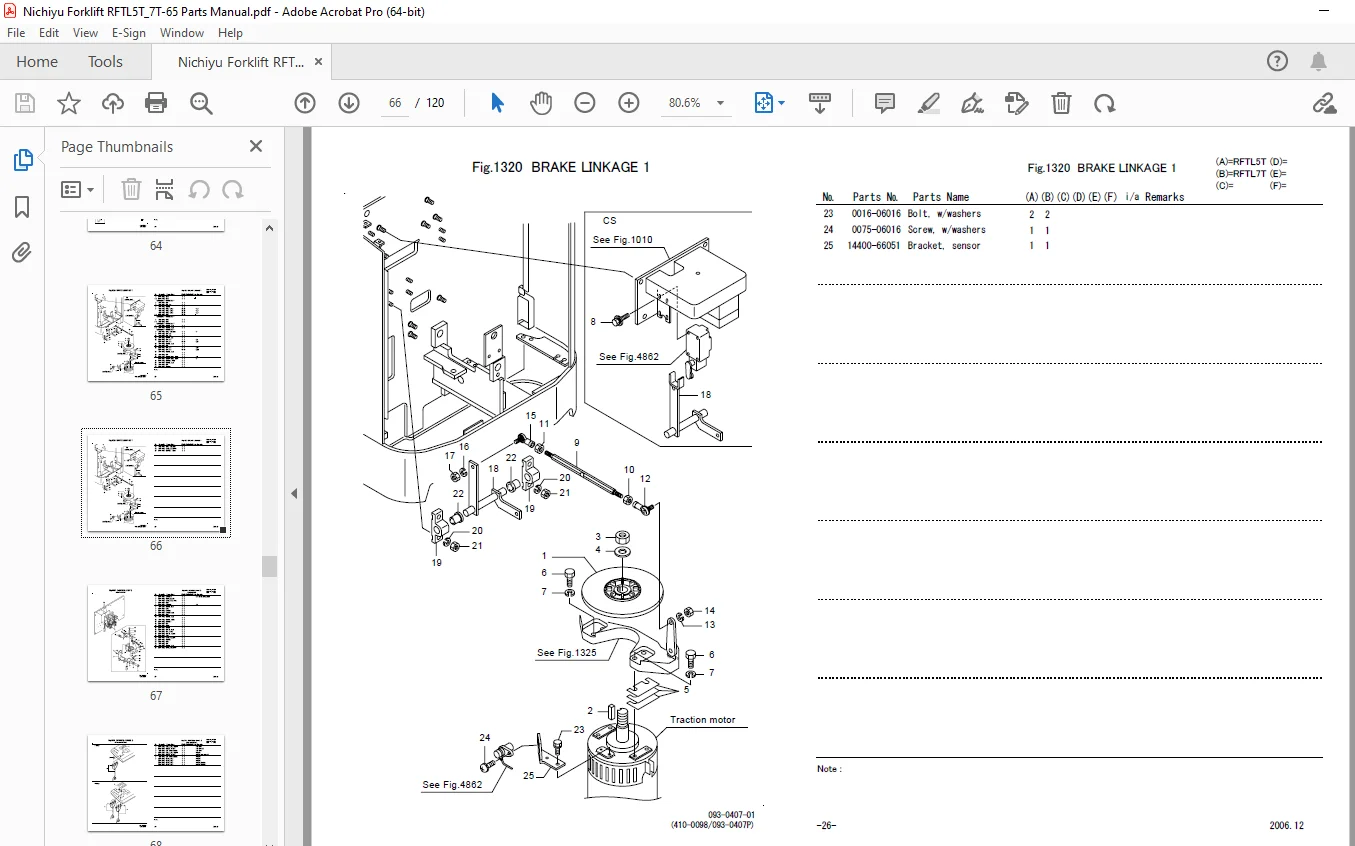The height and width of the screenshot is (846, 1355).
Task: Open the View menu
Action: 85,33
